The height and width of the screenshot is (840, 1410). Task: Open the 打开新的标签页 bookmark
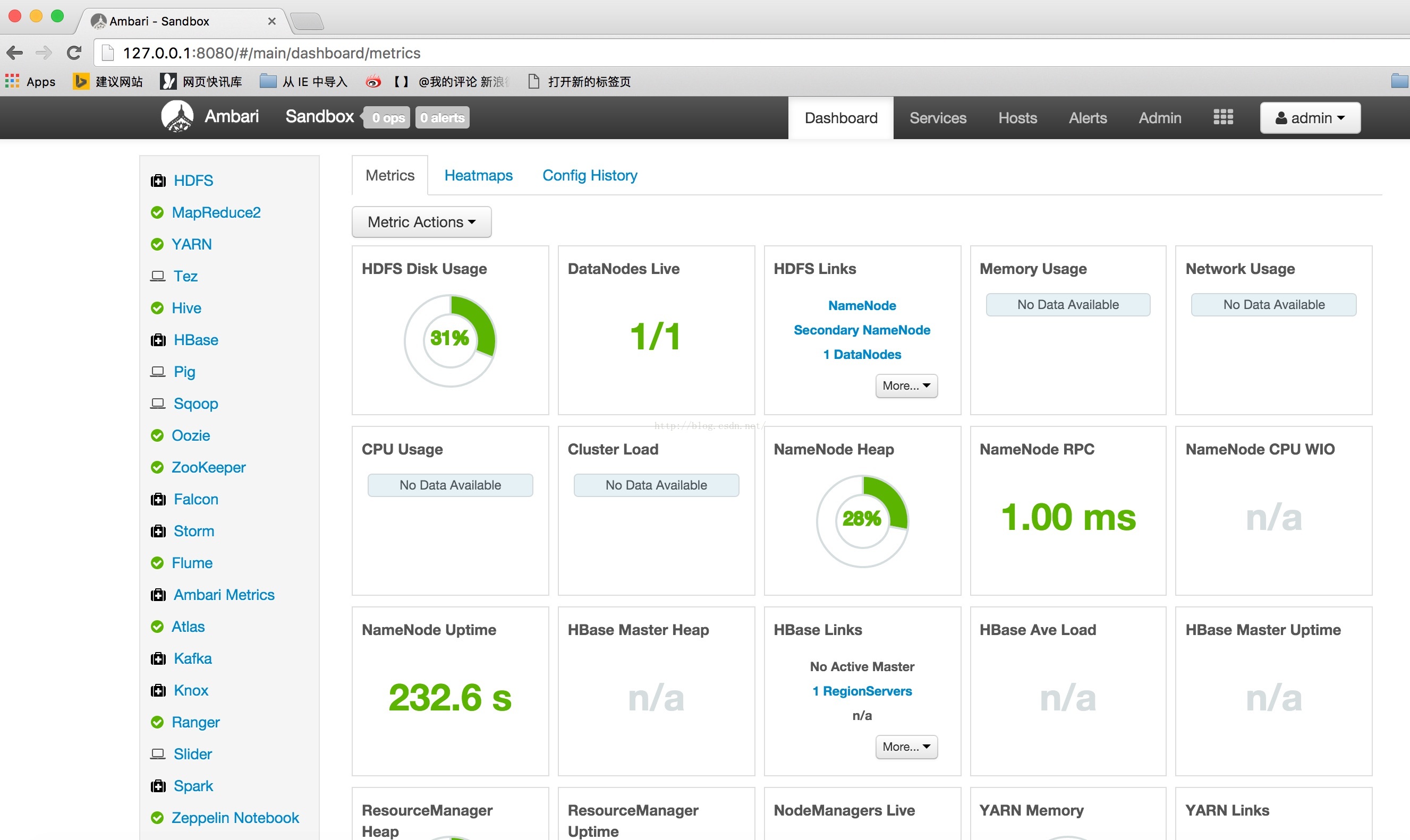coord(579,82)
